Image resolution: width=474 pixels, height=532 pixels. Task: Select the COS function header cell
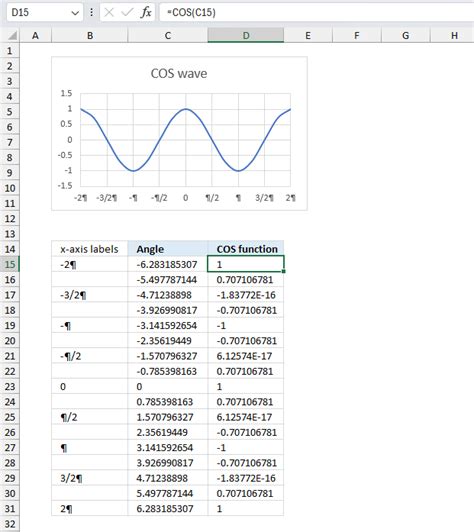(246, 249)
